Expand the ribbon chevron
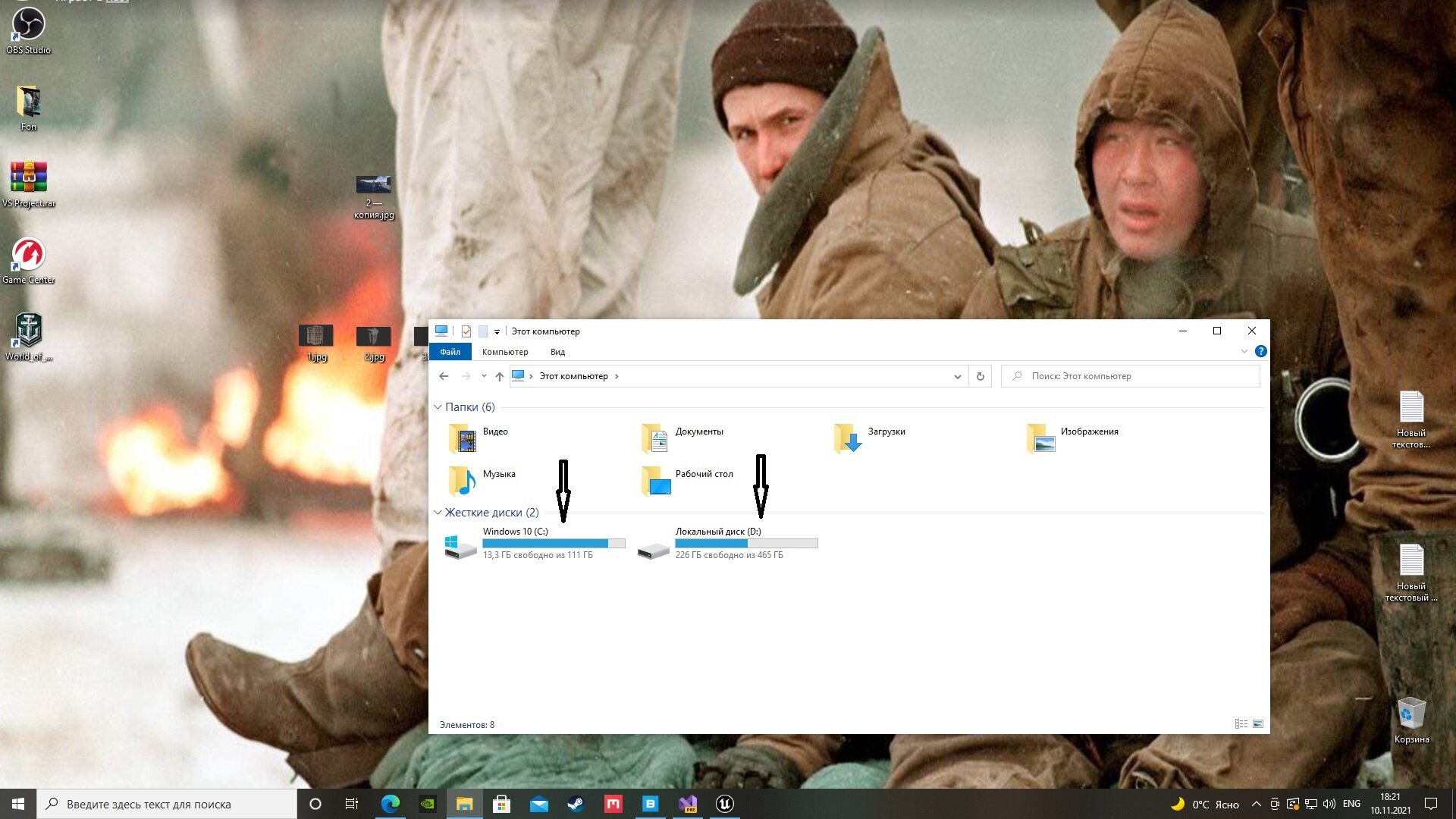The width and height of the screenshot is (1456, 819). 1244,351
